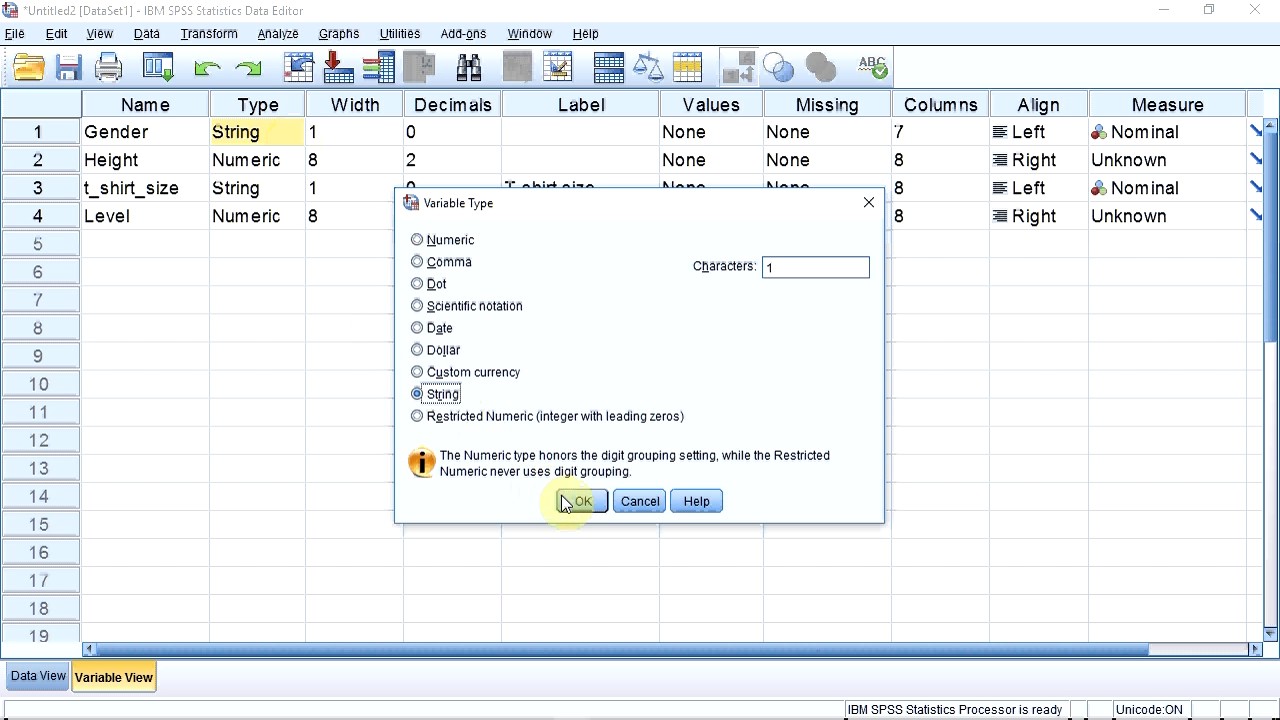The image size is (1280, 720).
Task: Open the Transform menu
Action: point(209,34)
